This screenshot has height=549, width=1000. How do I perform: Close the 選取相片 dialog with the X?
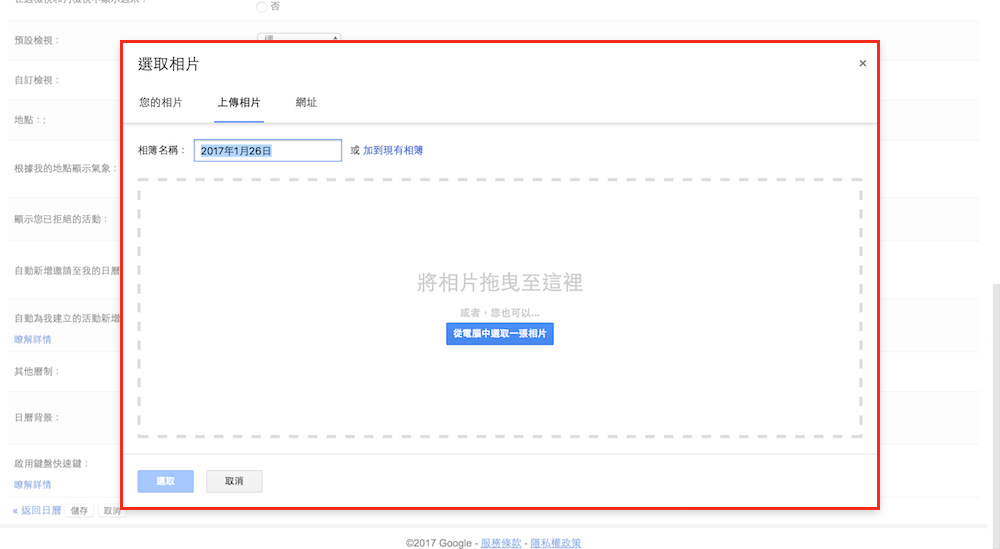862,64
